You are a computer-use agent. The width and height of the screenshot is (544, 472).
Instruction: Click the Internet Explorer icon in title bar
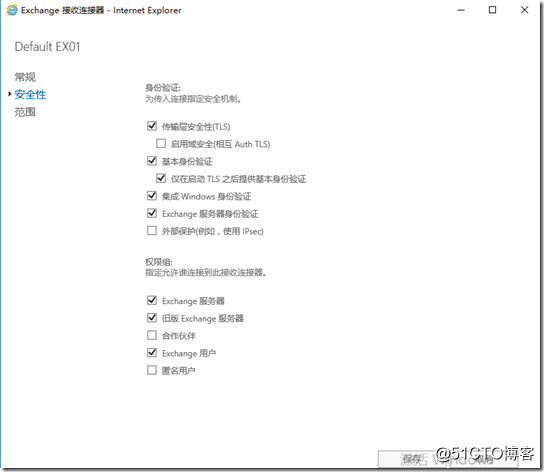tap(12, 10)
